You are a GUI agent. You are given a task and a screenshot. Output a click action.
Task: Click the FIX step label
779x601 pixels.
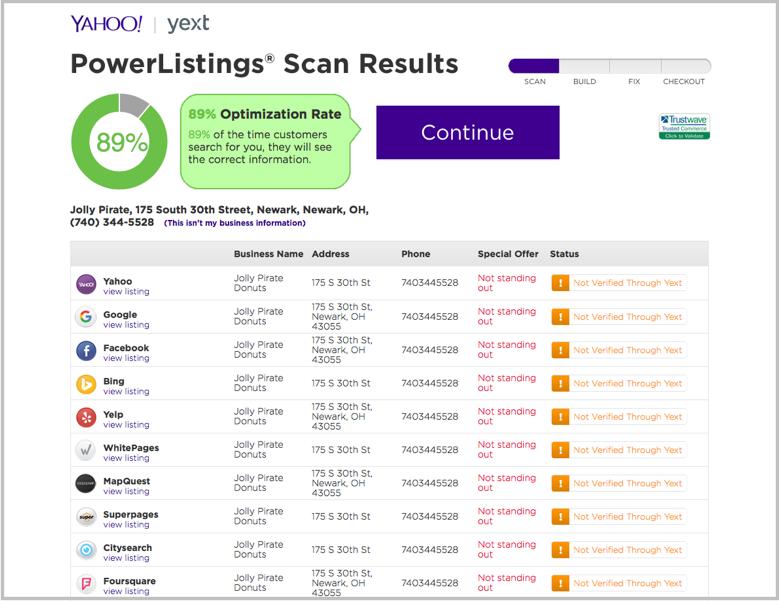[634, 81]
